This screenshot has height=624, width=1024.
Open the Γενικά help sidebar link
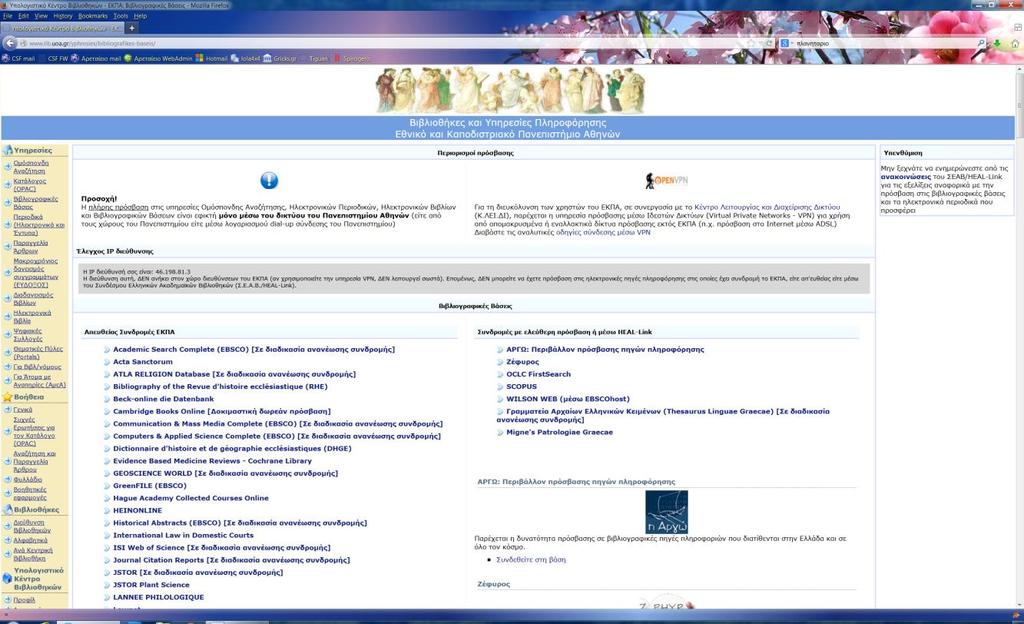pos(23,410)
